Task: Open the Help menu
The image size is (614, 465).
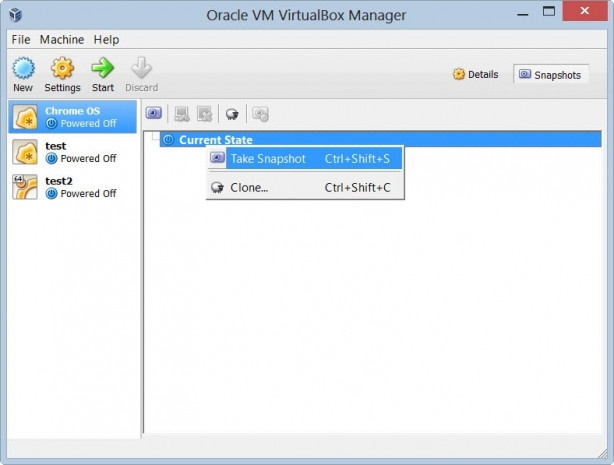Action: 106,40
